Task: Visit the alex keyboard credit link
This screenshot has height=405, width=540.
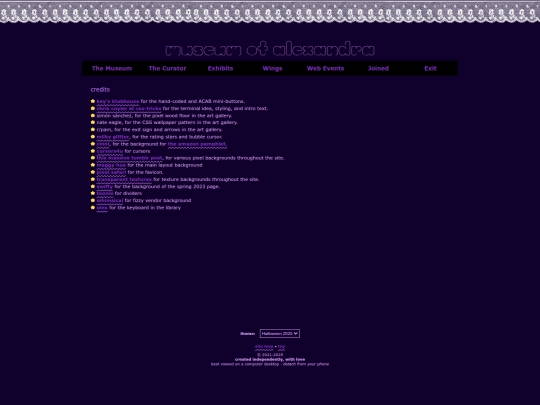Action: 102,208
